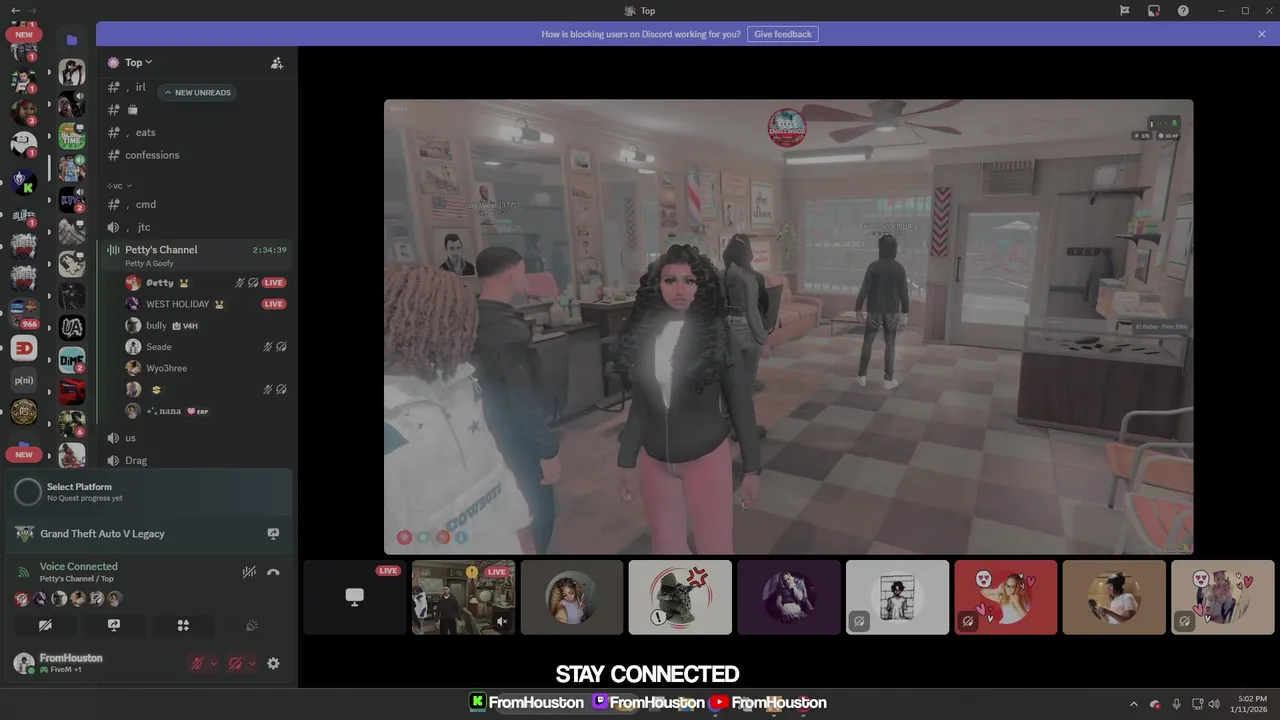The width and height of the screenshot is (1280, 720).
Task: Click FromHouston user avatar
Action: point(23,662)
